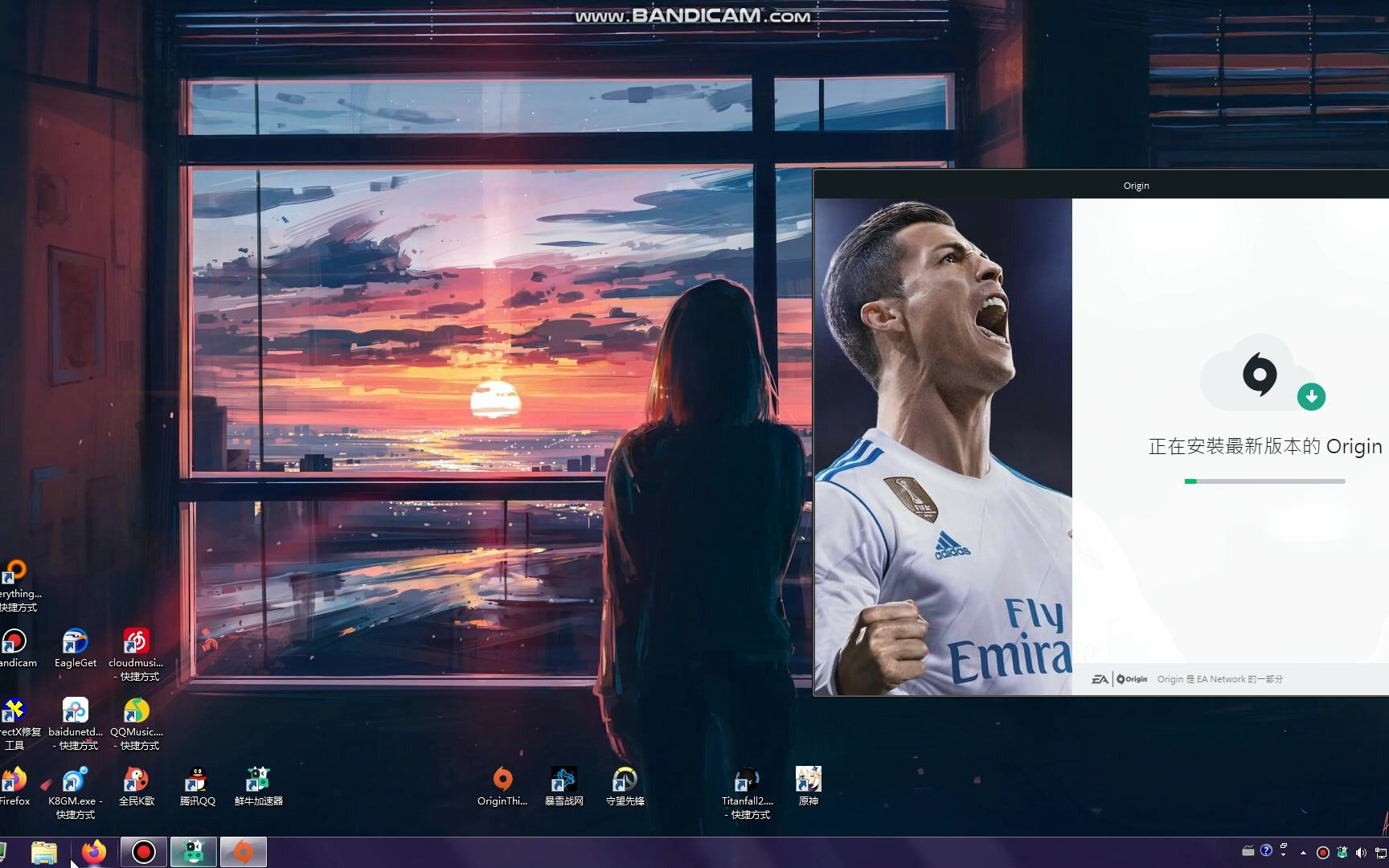Switch to Origin taskbar button
The width and height of the screenshot is (1389, 868).
(x=243, y=852)
